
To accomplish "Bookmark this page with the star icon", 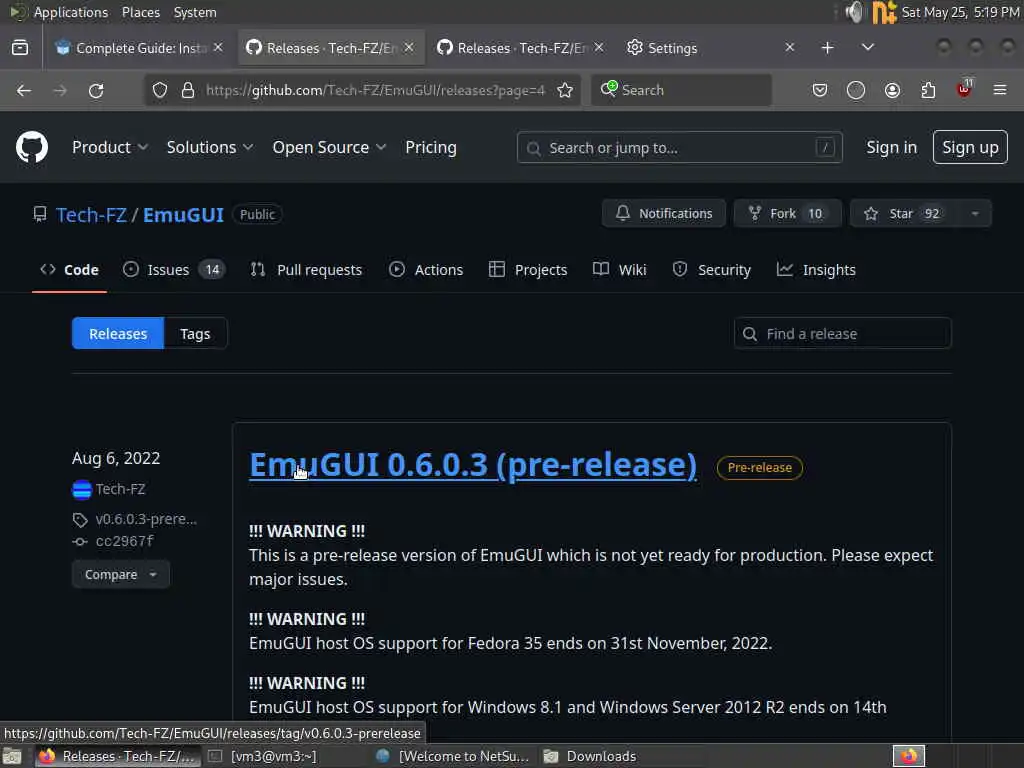I will (566, 90).
